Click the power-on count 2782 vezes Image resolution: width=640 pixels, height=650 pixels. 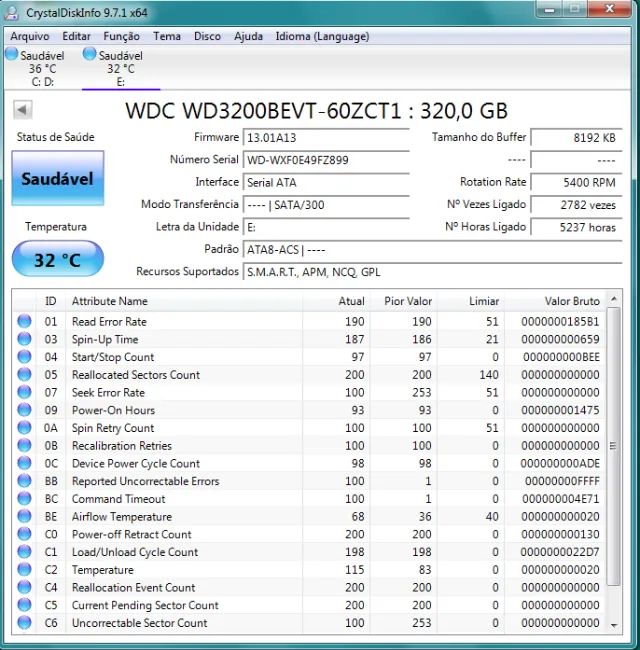tap(576, 205)
